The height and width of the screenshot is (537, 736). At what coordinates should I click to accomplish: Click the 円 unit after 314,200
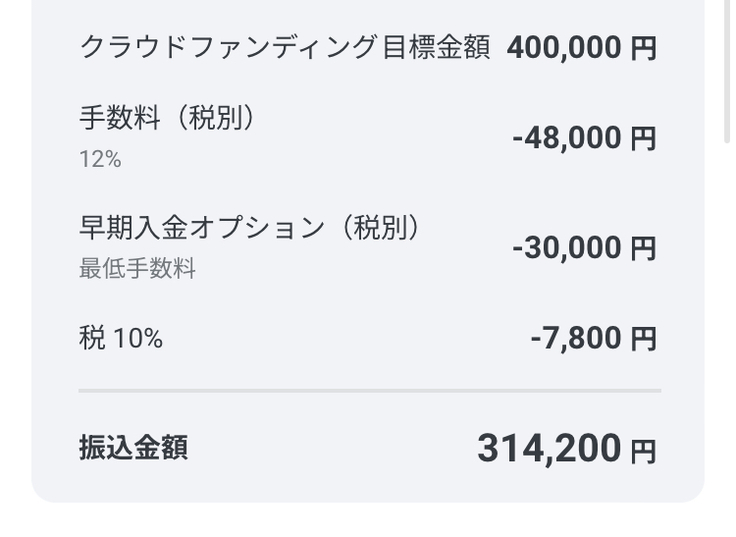(643, 452)
